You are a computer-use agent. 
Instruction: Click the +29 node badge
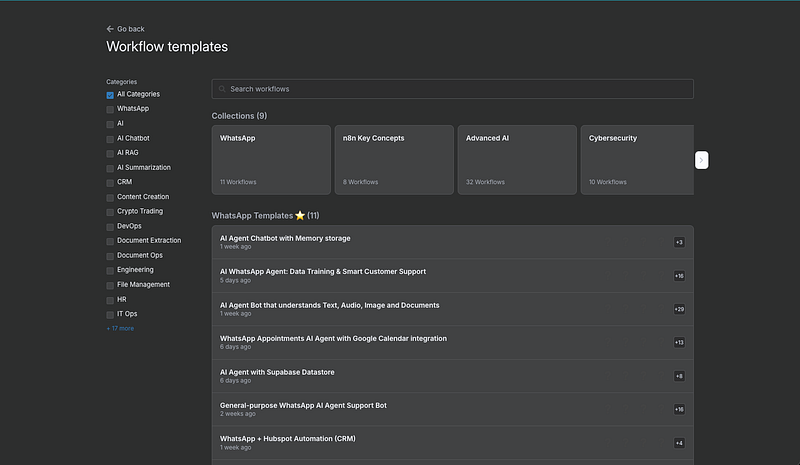click(x=679, y=309)
